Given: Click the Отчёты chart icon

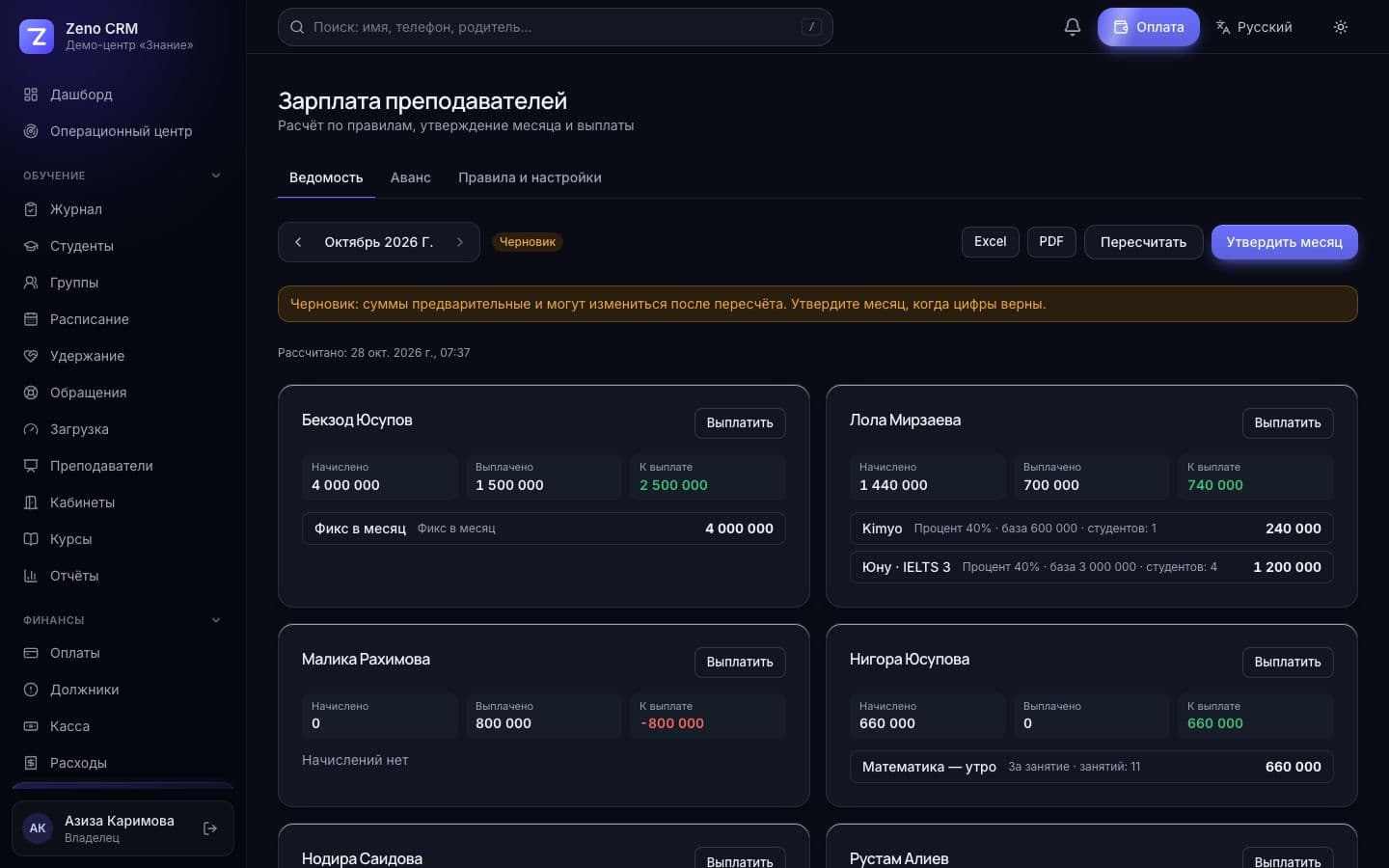Looking at the screenshot, I should 31,576.
